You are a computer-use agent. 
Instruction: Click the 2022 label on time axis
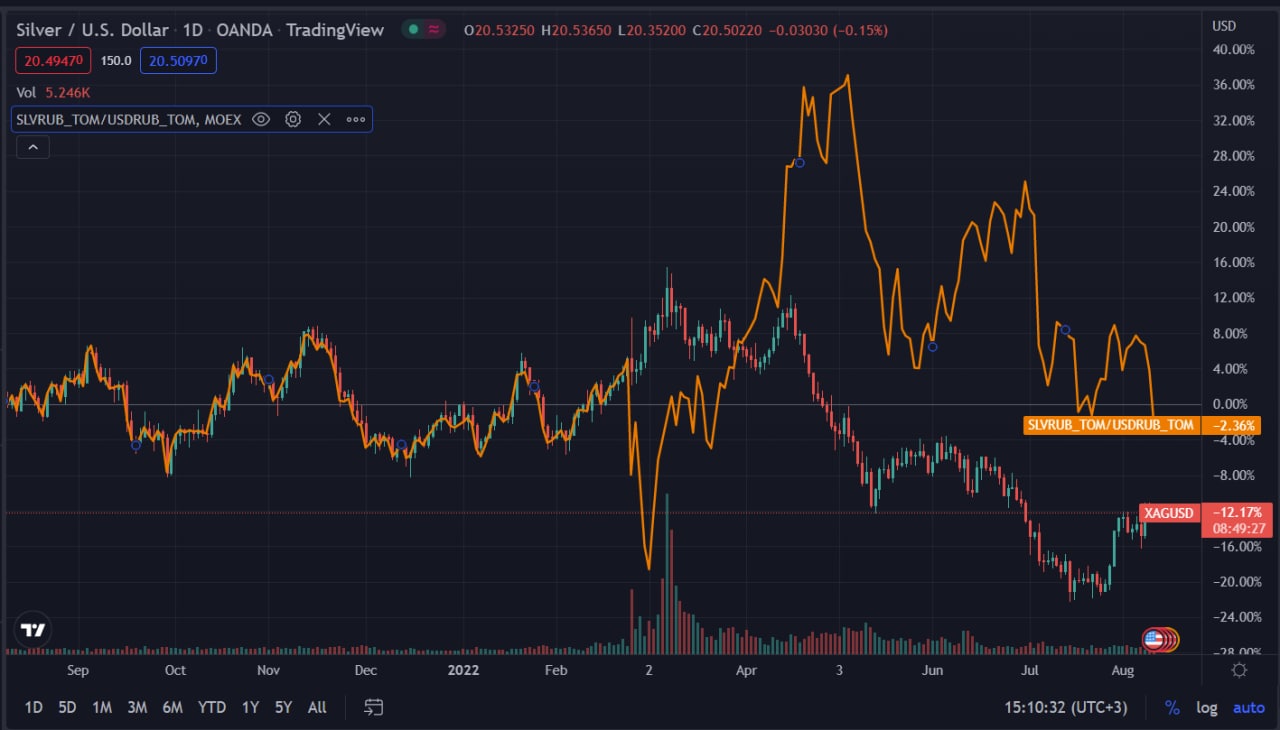click(x=462, y=670)
